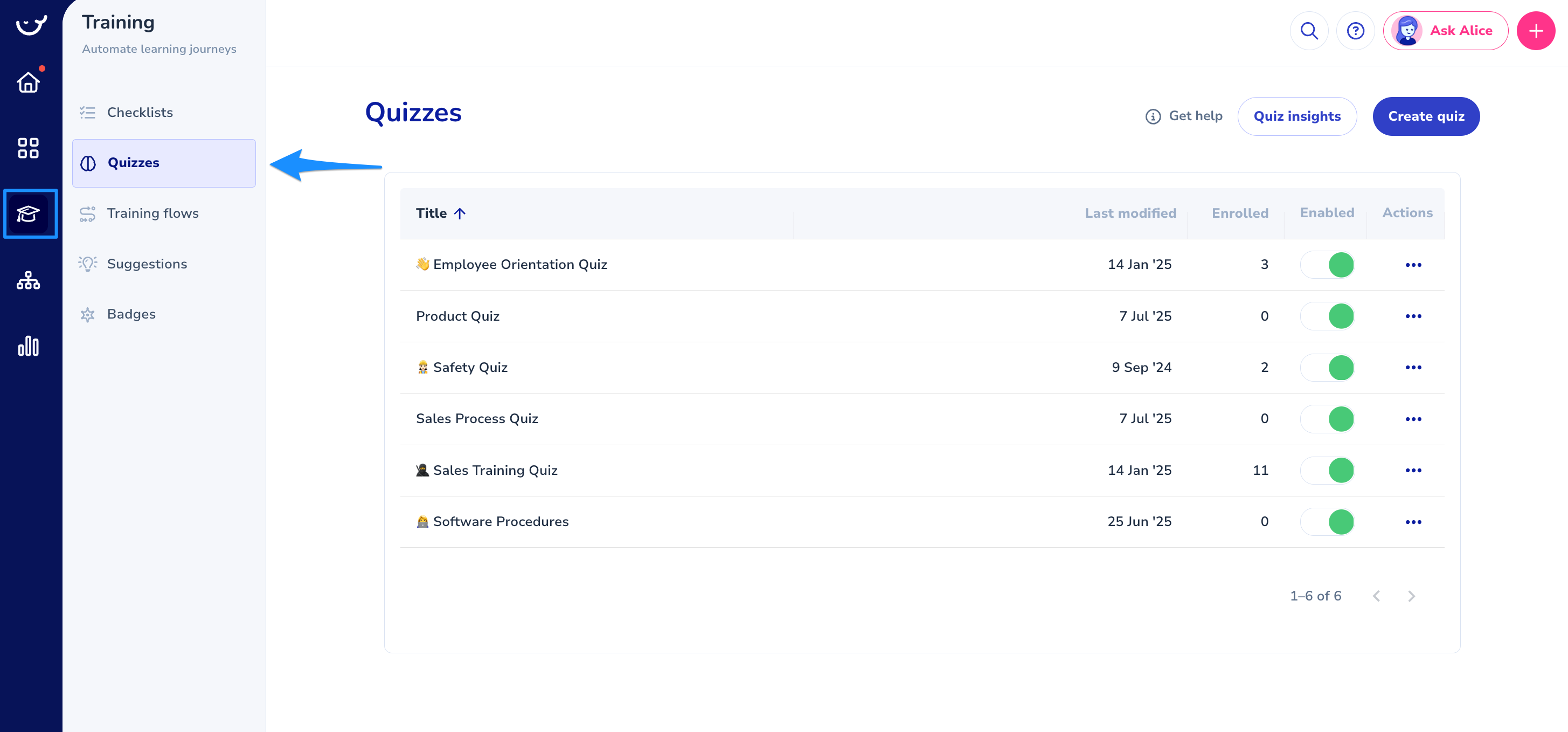Image resolution: width=1568 pixels, height=732 pixels.
Task: Click the question mark help icon
Action: coord(1355,30)
